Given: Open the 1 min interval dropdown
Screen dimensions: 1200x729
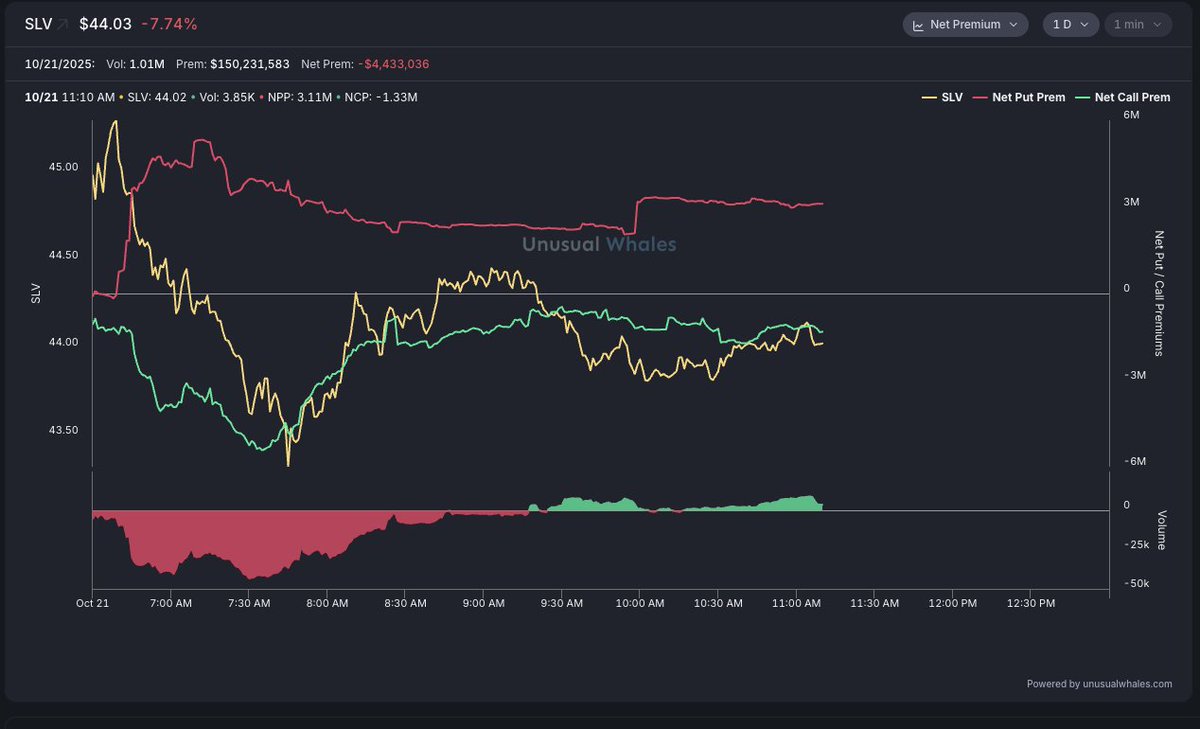Looking at the screenshot, I should [x=1136, y=24].
